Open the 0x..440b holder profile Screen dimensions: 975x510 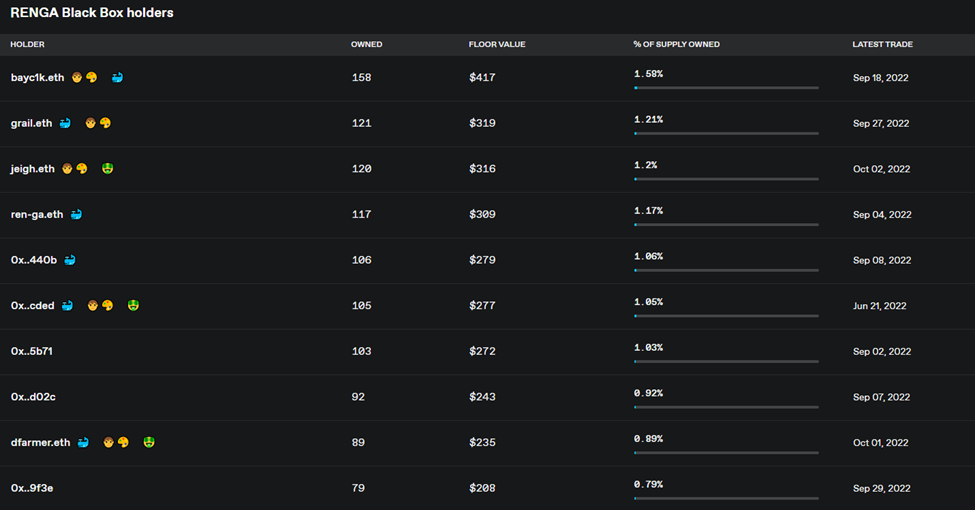(34, 260)
